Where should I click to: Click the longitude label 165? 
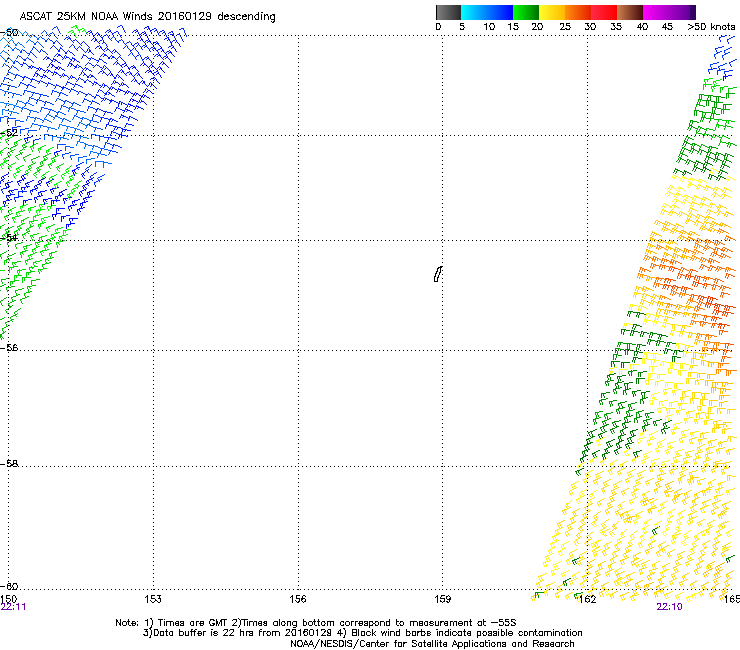coord(732,599)
